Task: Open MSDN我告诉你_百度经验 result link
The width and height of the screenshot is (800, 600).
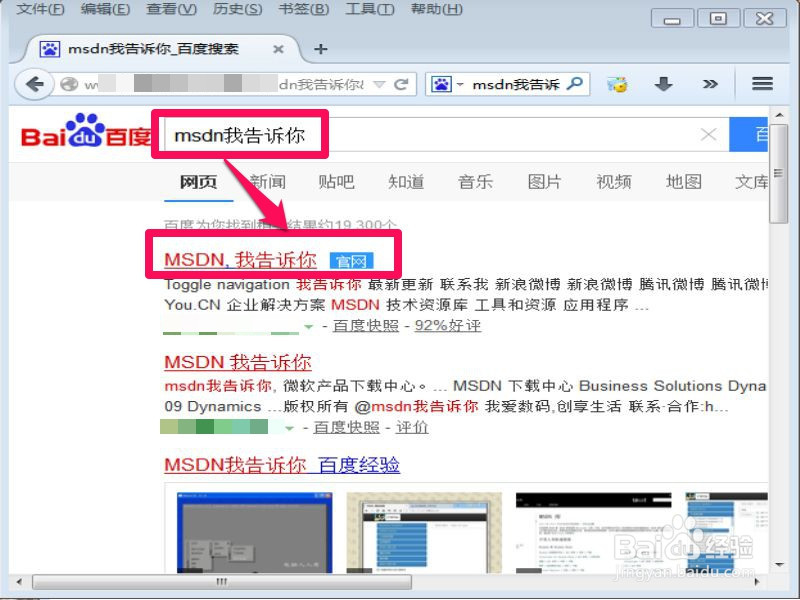Action: click(282, 465)
